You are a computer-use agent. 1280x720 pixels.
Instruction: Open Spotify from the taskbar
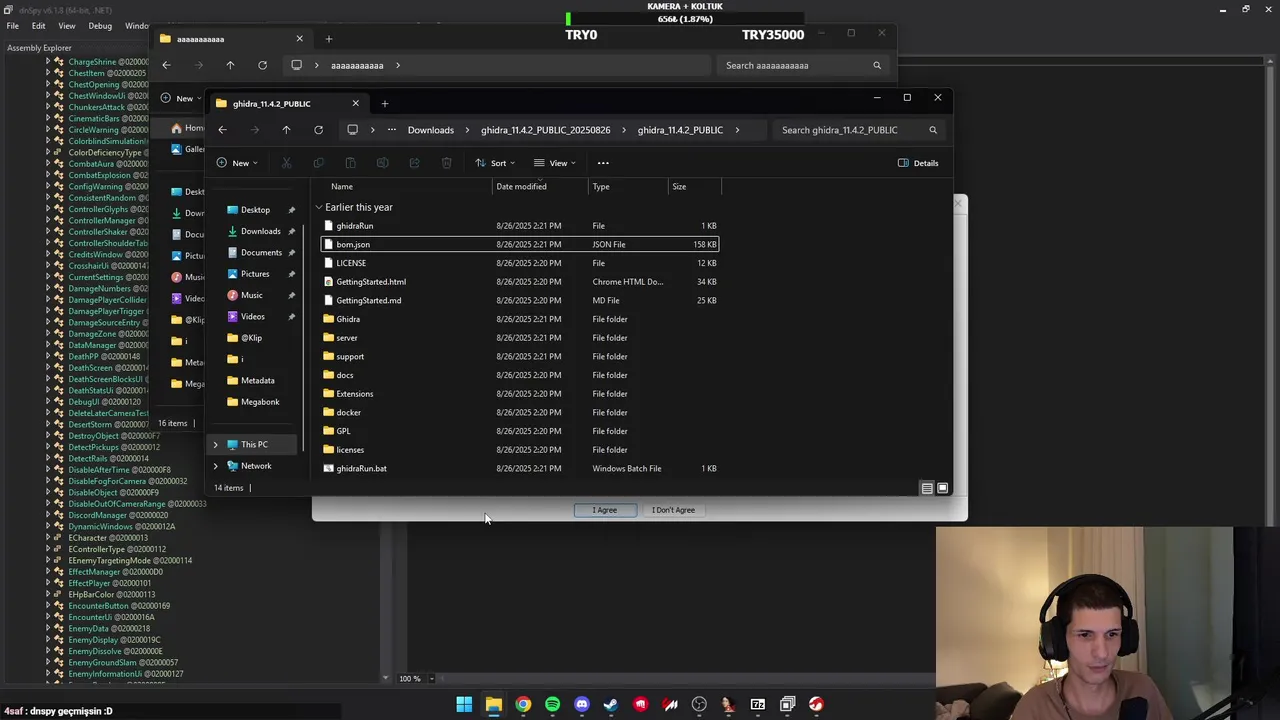pyautogui.click(x=552, y=705)
